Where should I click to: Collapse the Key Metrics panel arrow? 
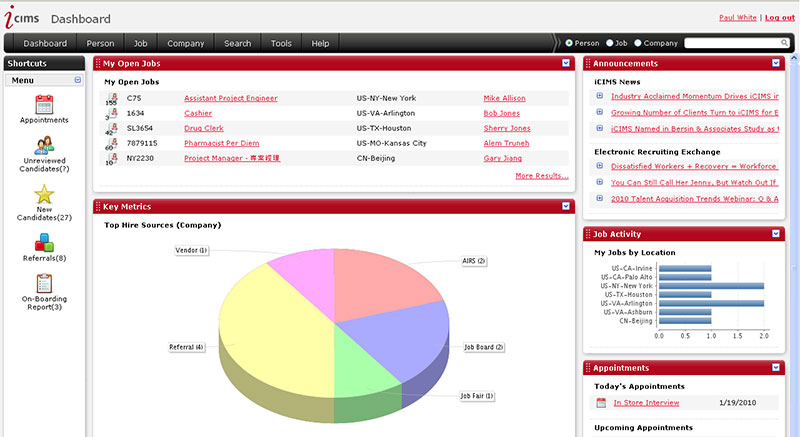(566, 206)
